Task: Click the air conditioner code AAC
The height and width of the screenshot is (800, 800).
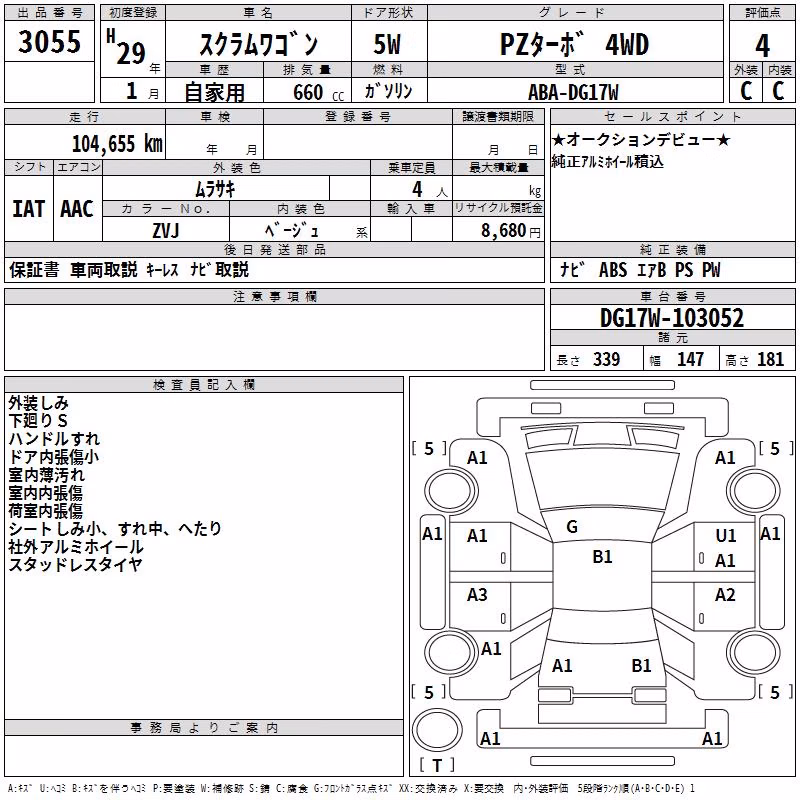Action: point(77,209)
